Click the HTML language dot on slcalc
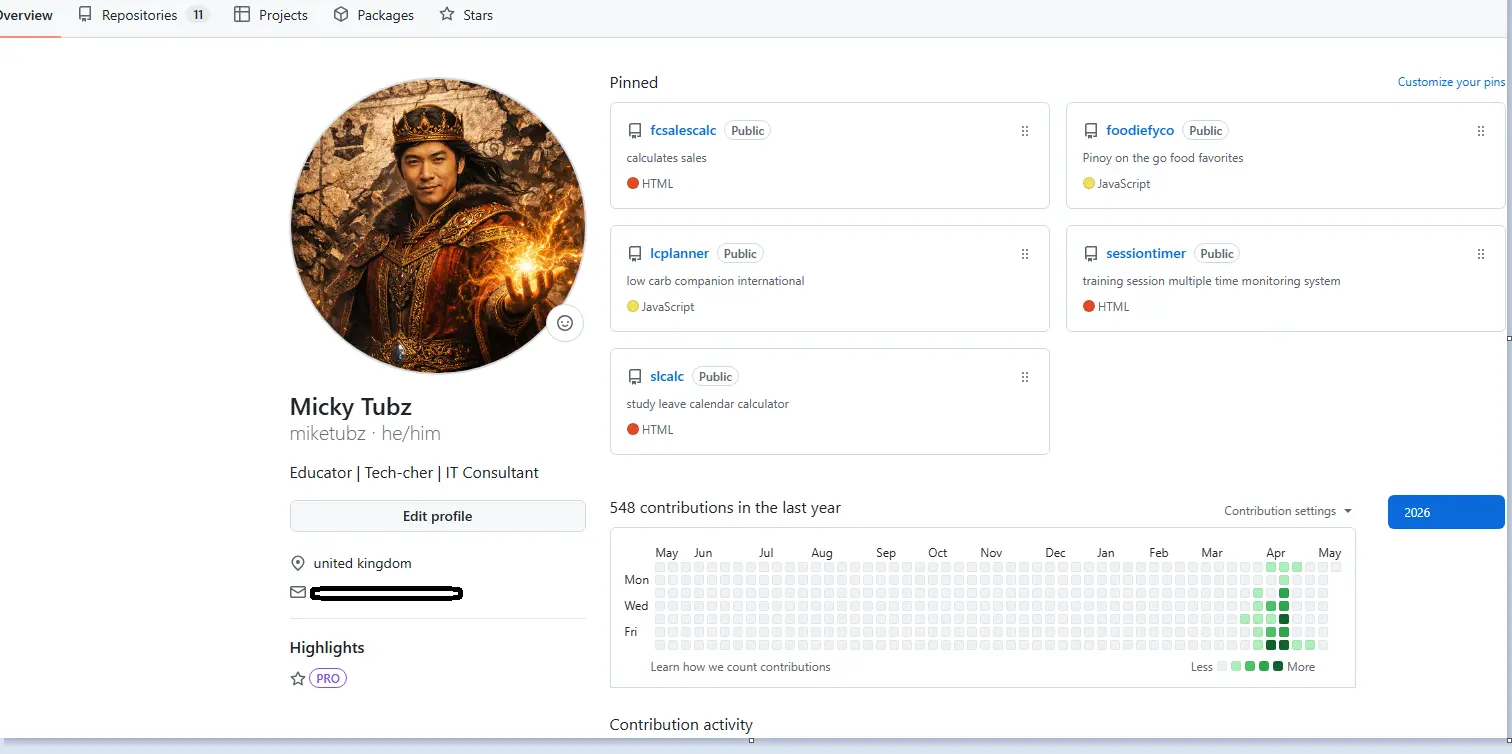The image size is (1512, 754). (633, 429)
